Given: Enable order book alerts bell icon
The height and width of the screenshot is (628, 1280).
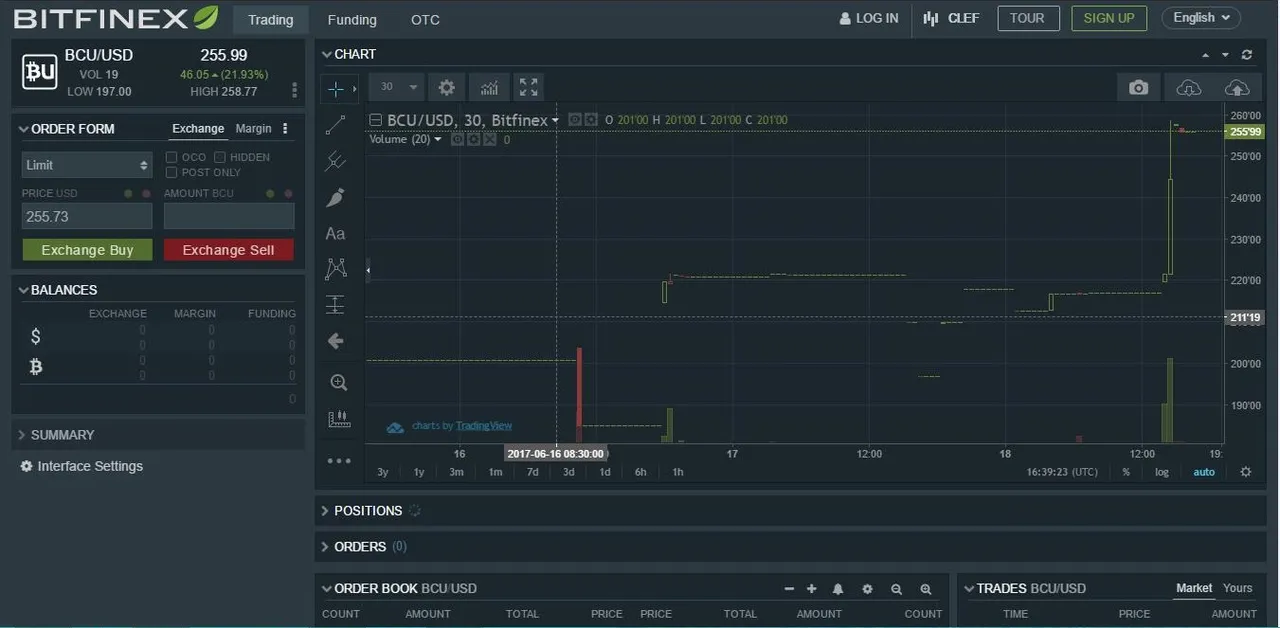Looking at the screenshot, I should tap(838, 589).
